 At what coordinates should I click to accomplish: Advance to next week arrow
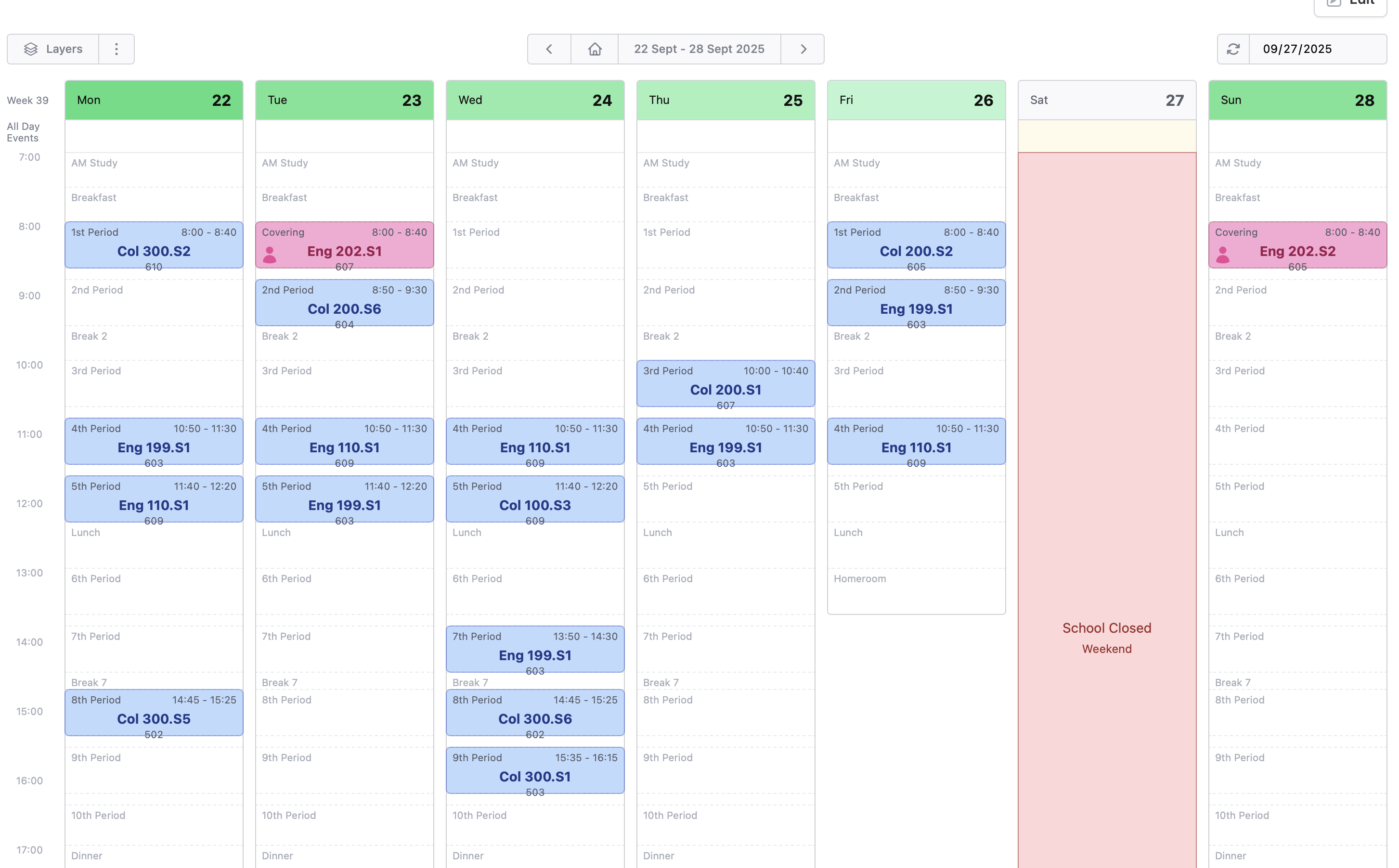(803, 50)
